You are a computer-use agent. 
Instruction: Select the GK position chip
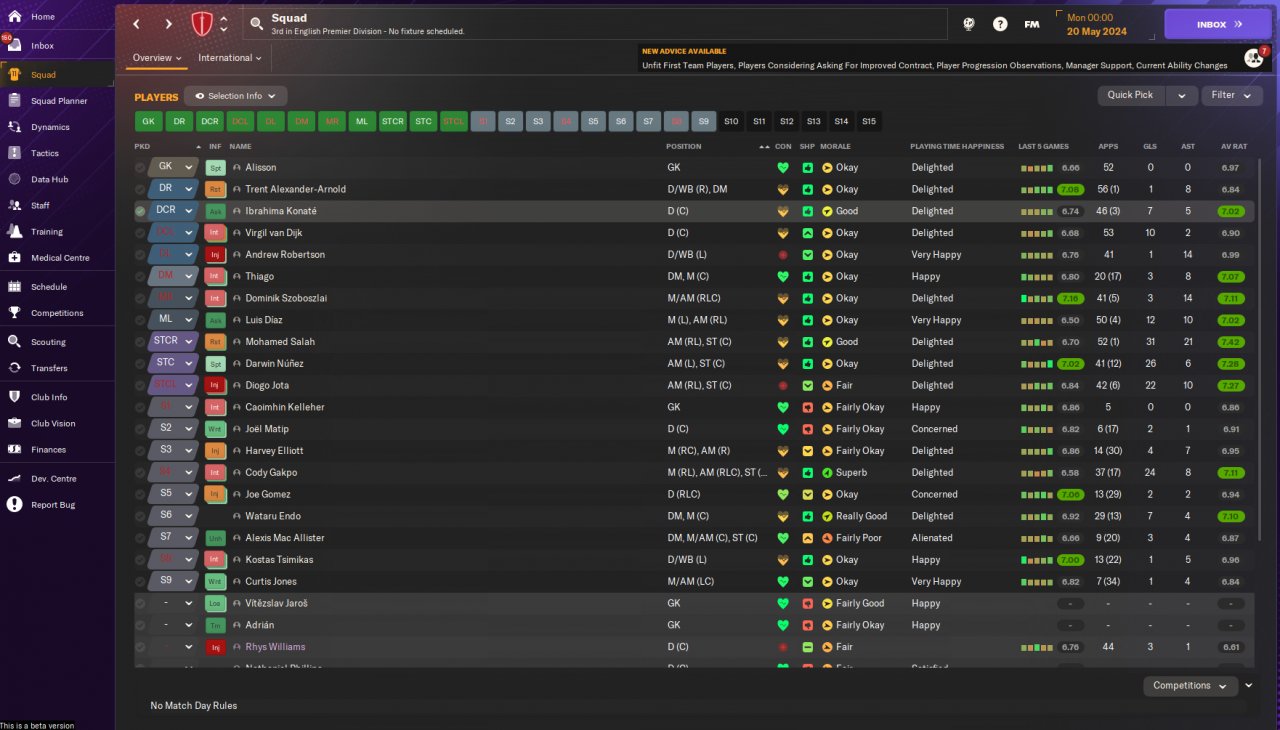point(149,122)
